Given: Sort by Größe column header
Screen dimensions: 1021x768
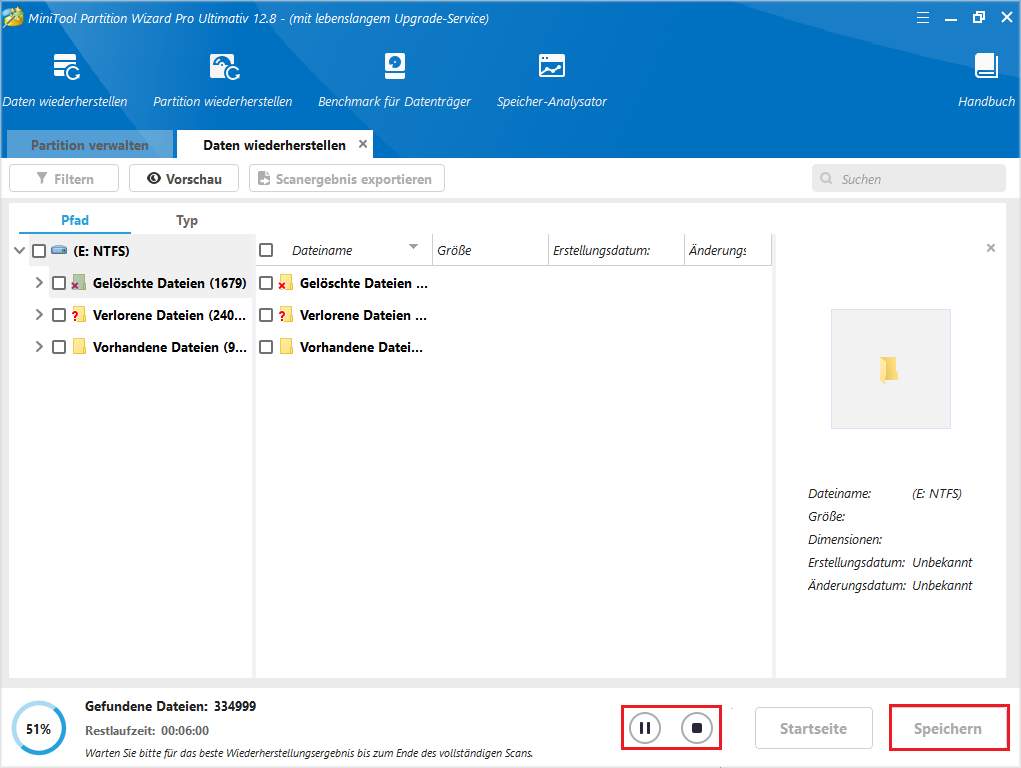Looking at the screenshot, I should [x=490, y=250].
